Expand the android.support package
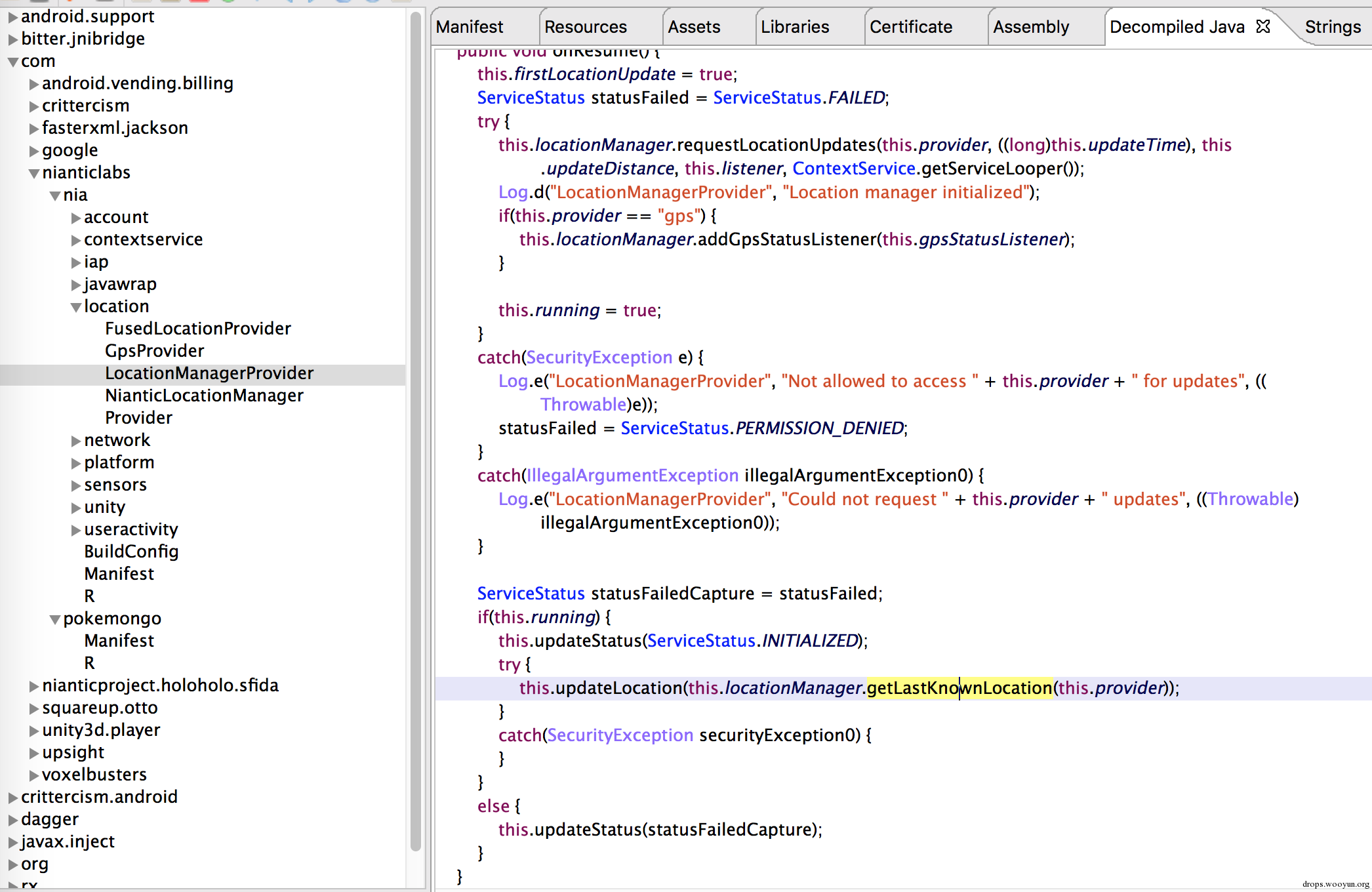Screen dimensions: 1372x892 tap(12, 17)
